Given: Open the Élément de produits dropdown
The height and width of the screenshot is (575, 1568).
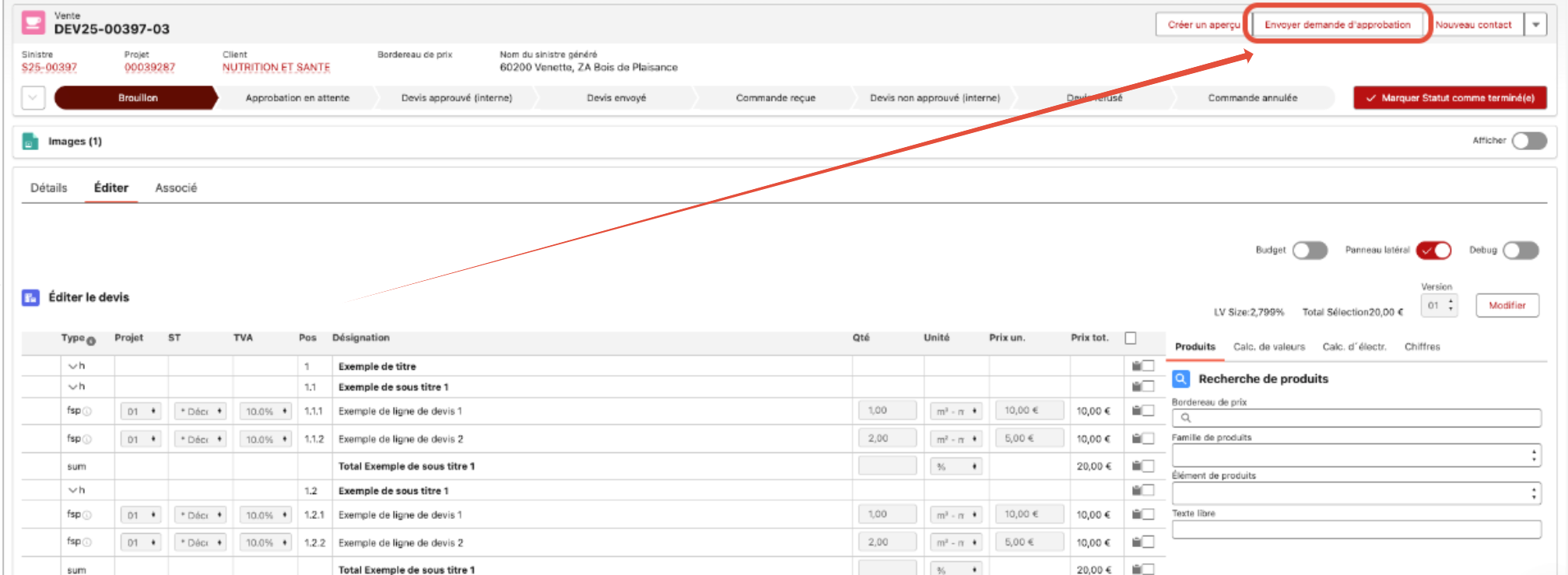Looking at the screenshot, I should (1356, 493).
